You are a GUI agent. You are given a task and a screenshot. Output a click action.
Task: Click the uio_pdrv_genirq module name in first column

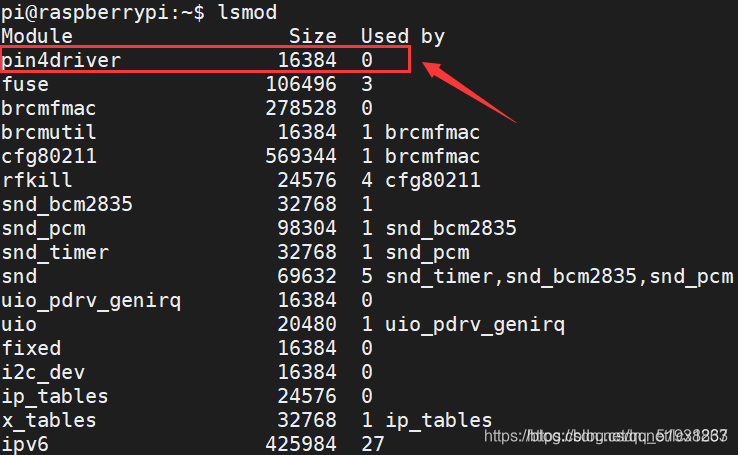coord(91,300)
